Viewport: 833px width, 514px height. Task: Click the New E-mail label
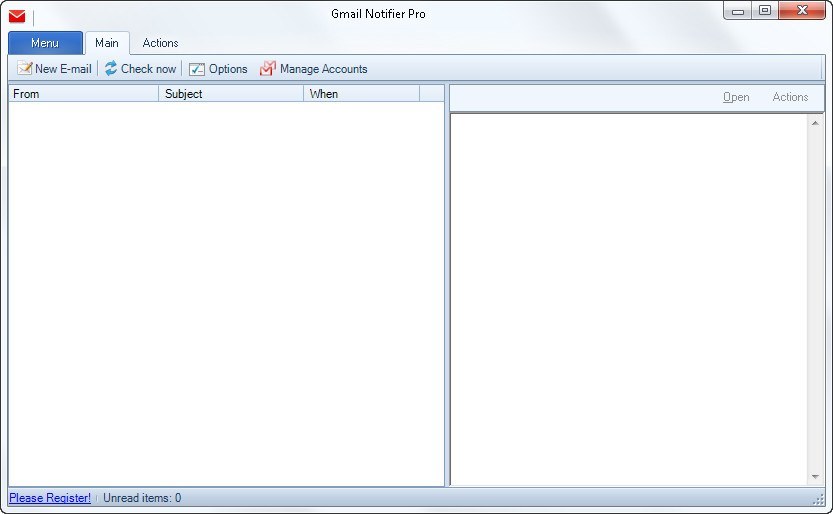point(63,68)
